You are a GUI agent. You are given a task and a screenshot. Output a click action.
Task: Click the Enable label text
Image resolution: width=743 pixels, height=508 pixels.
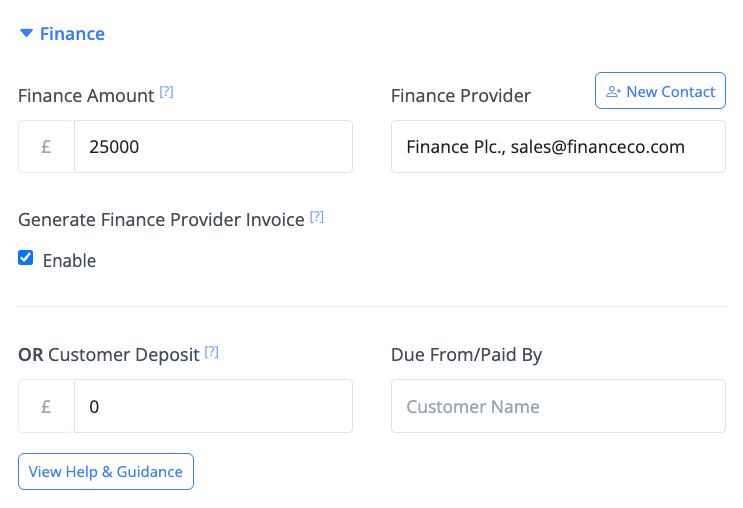pos(69,261)
